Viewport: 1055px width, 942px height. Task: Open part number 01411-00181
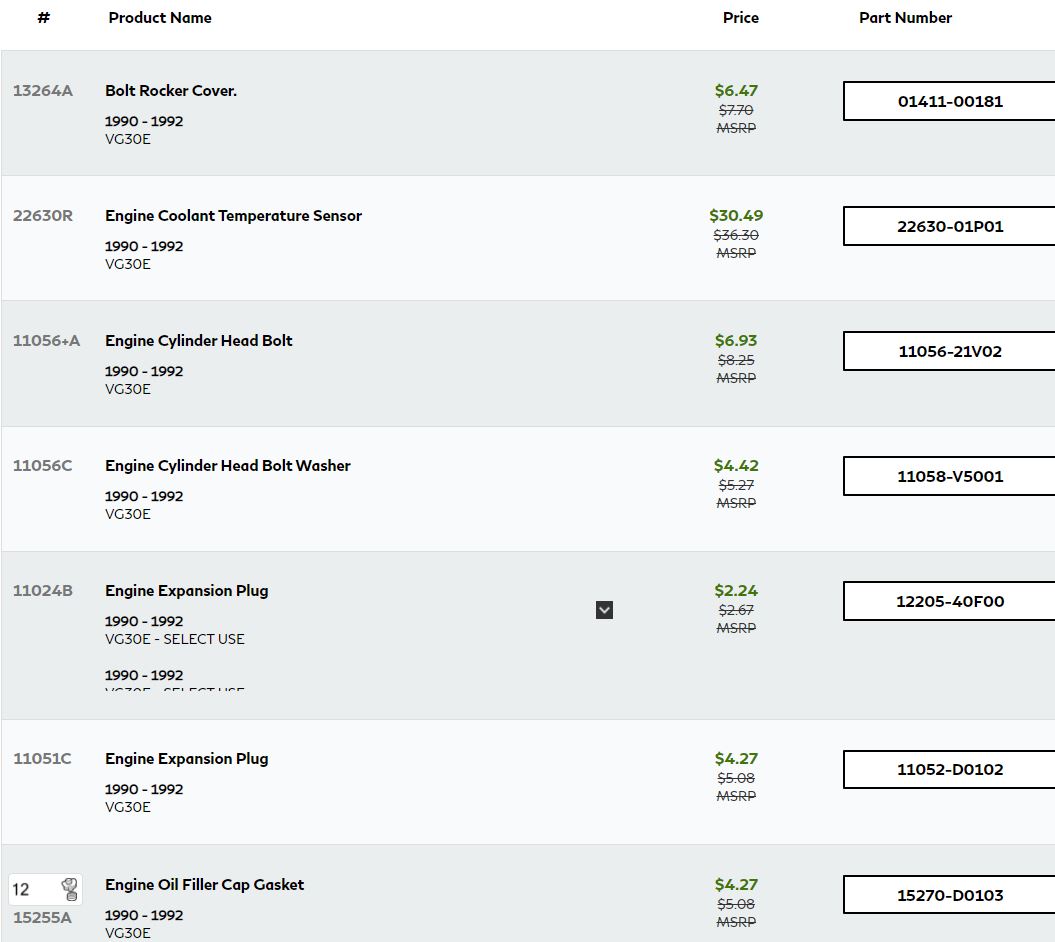click(949, 101)
